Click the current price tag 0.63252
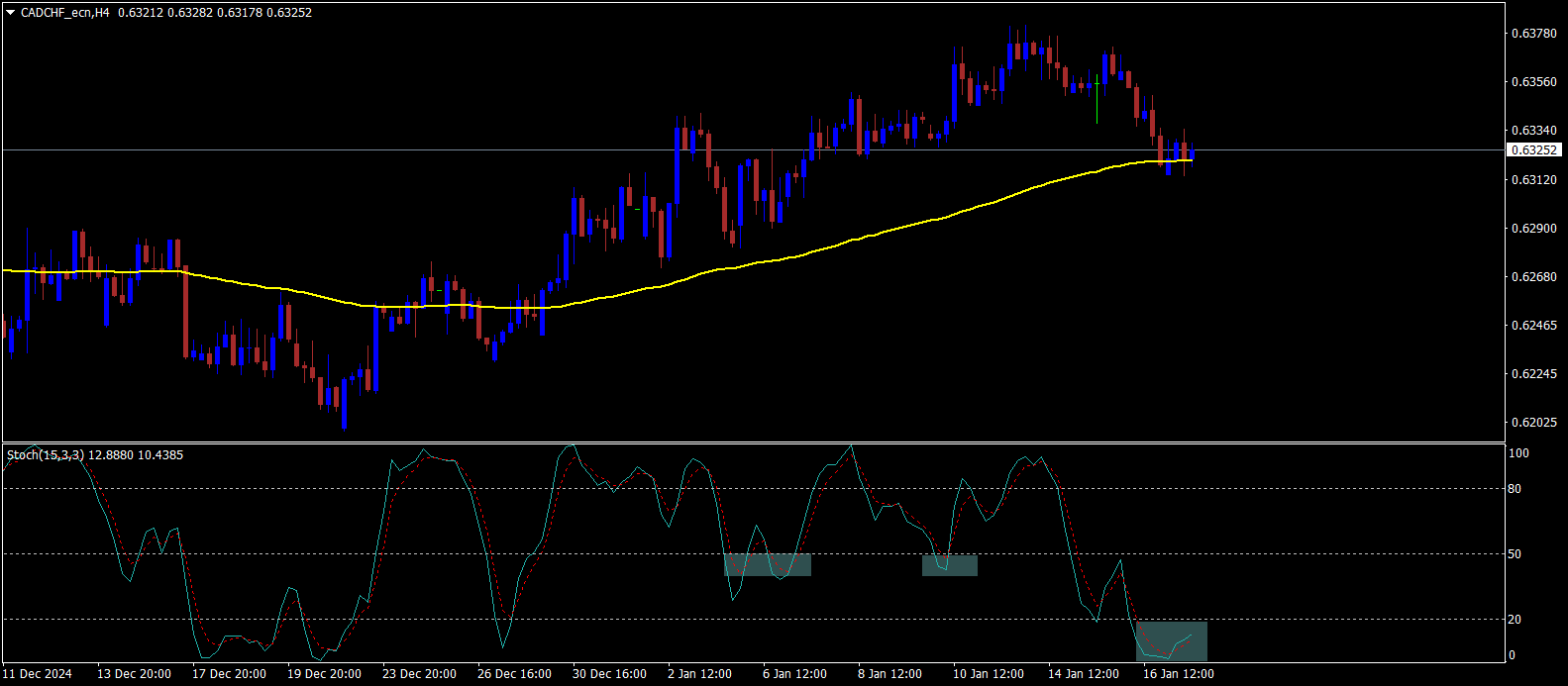This screenshot has height=686, width=1568. point(1533,150)
